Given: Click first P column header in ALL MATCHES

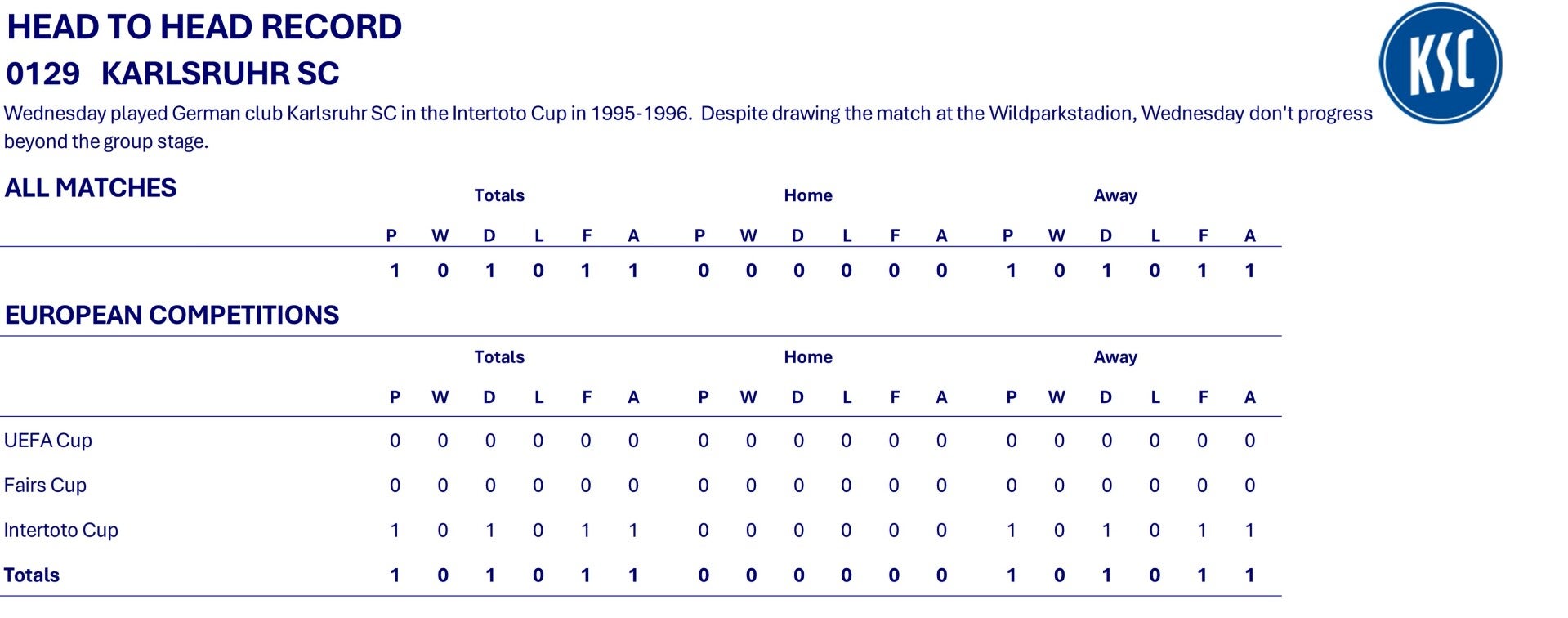Looking at the screenshot, I should 391,236.
